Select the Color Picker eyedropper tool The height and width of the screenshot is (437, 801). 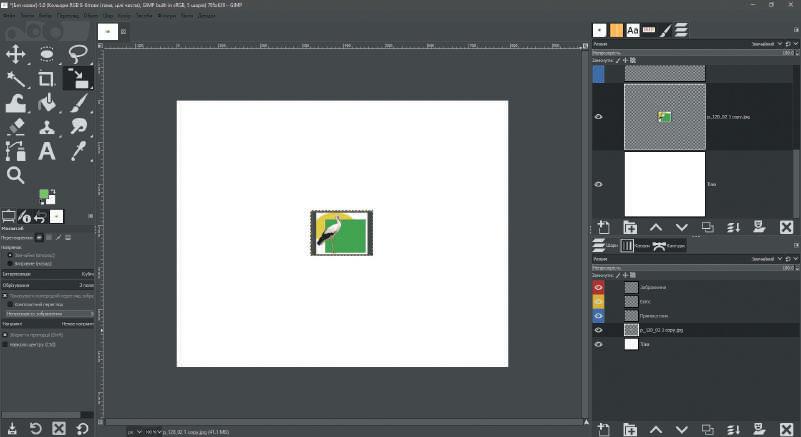point(78,151)
